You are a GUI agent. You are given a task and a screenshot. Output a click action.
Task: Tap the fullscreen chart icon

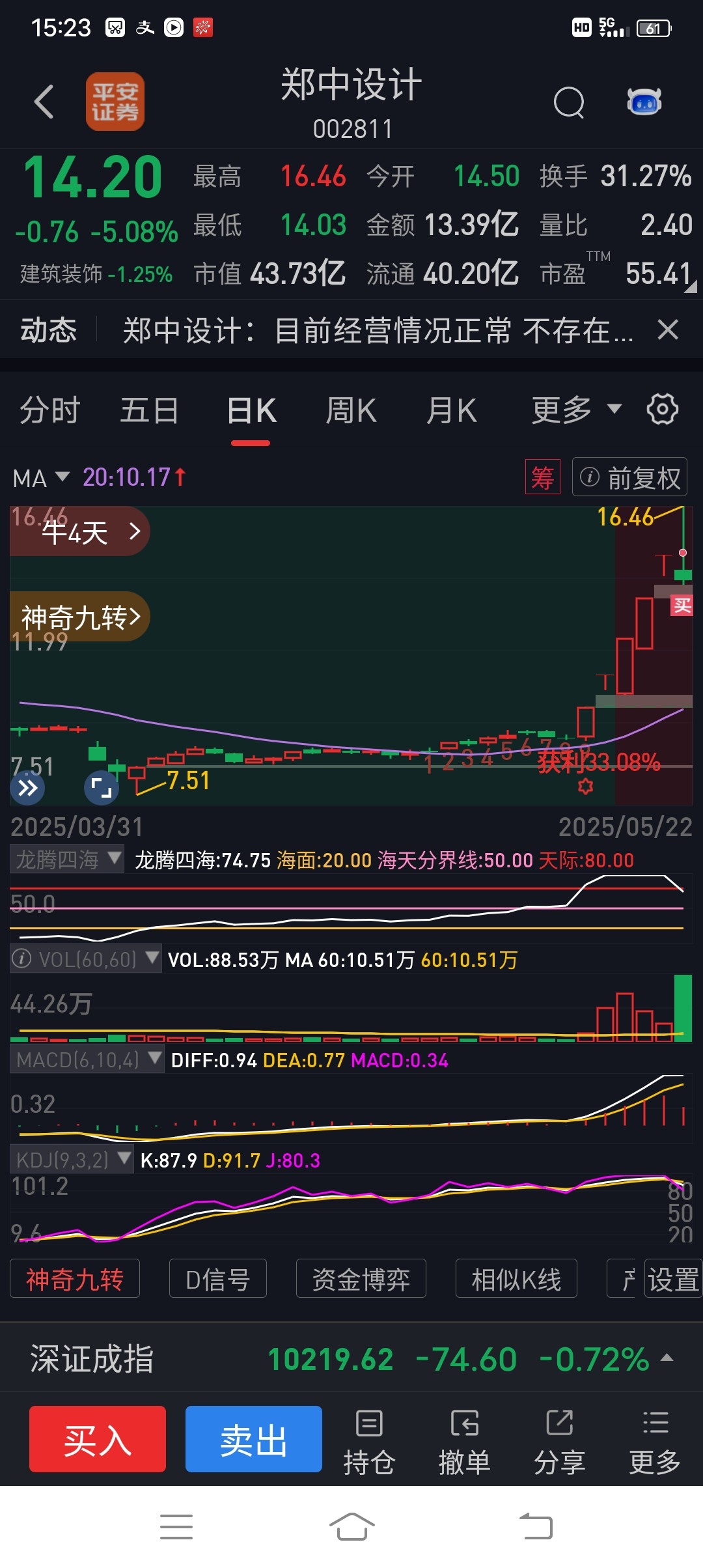pyautogui.click(x=102, y=789)
